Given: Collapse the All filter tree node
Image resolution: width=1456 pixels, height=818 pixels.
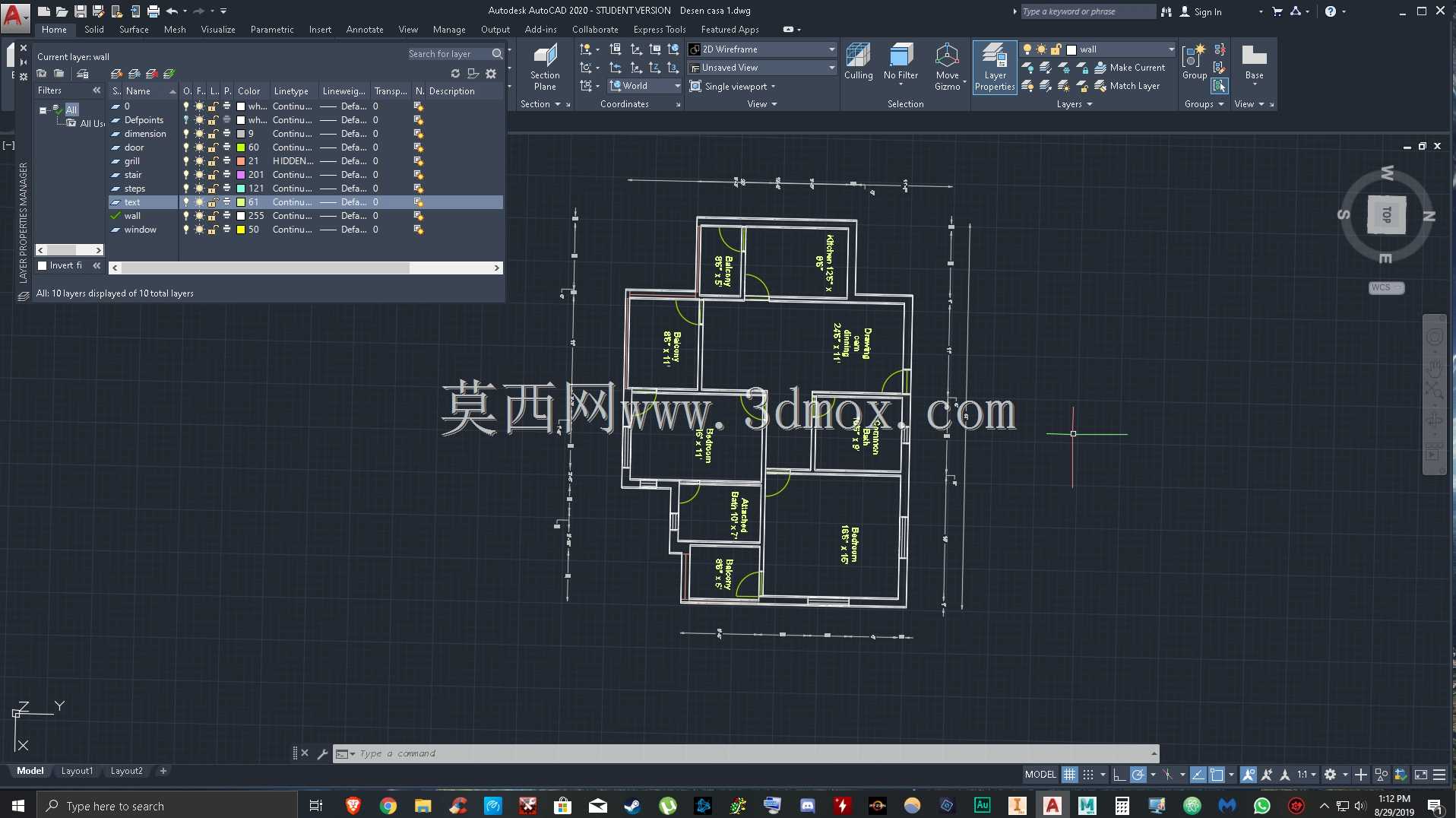Looking at the screenshot, I should [x=43, y=110].
